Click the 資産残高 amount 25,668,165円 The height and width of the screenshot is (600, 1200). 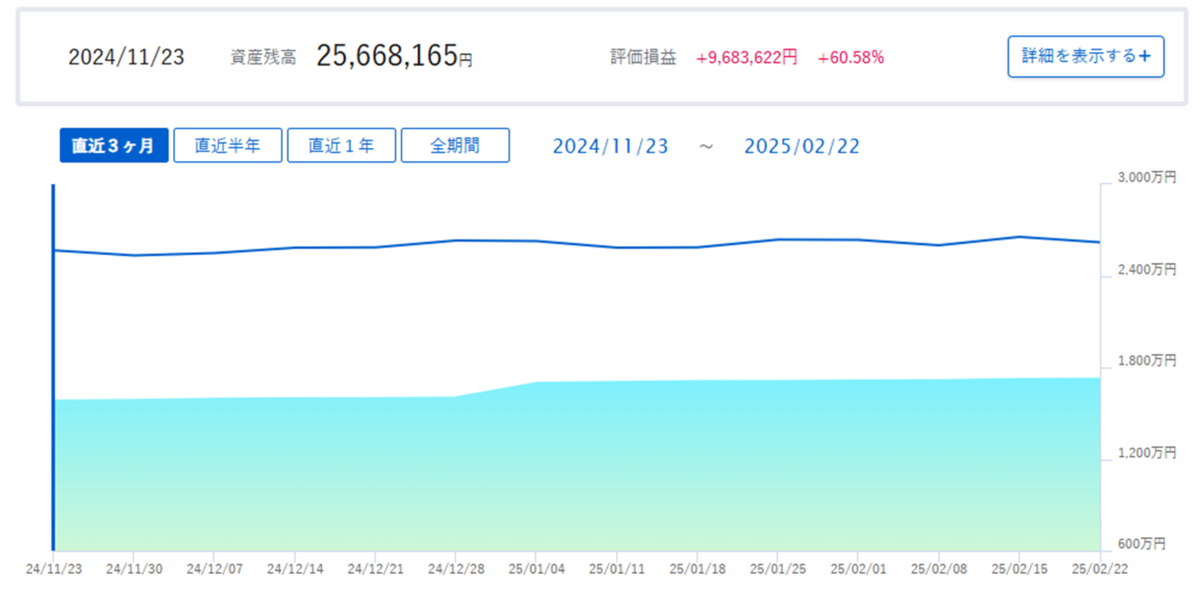[394, 56]
